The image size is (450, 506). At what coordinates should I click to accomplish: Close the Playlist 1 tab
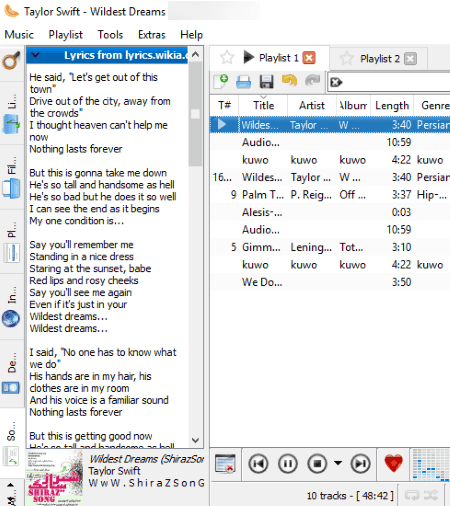pyautogui.click(x=309, y=58)
